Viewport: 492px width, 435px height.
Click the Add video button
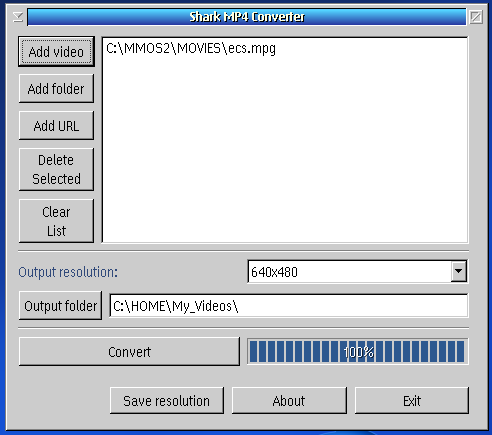tap(56, 52)
